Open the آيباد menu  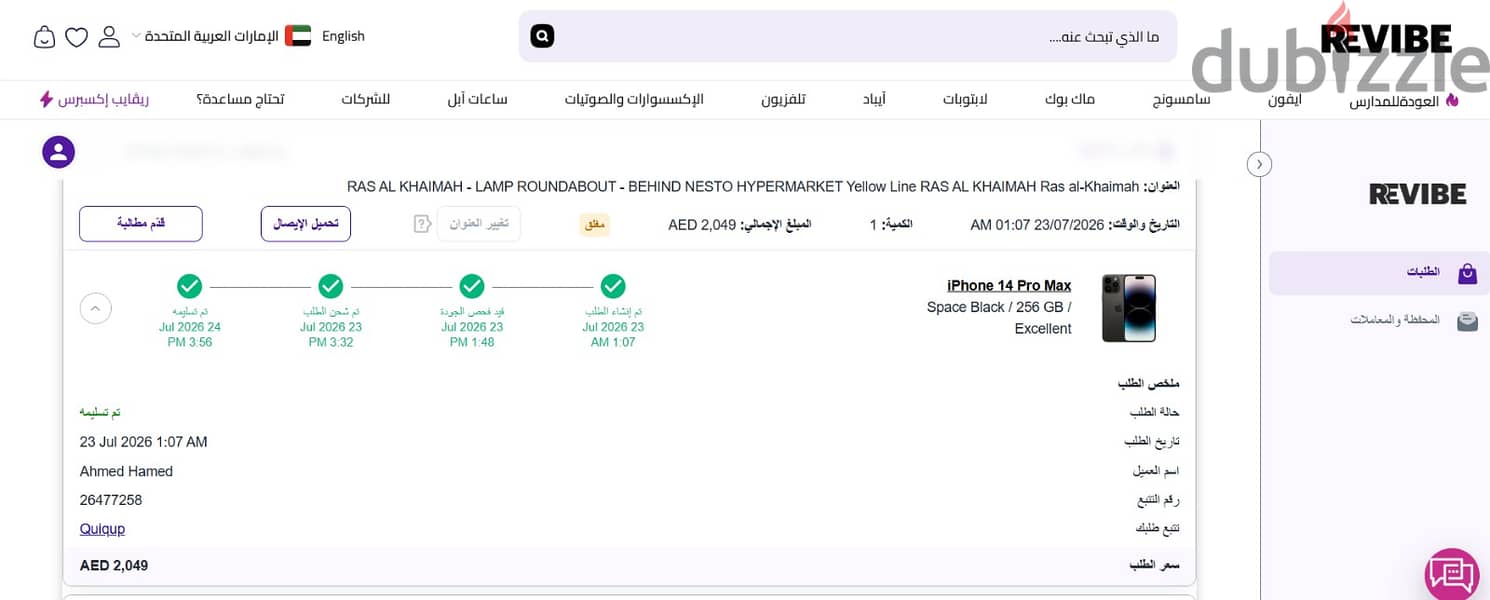coord(874,99)
